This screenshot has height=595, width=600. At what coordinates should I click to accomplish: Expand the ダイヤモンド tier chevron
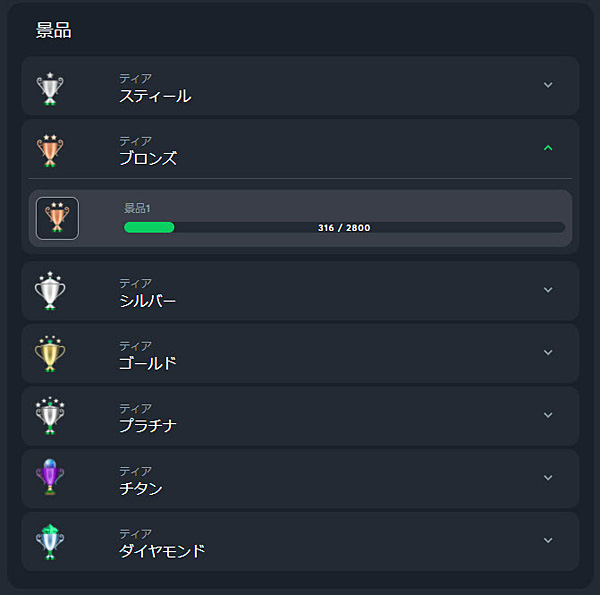click(548, 540)
